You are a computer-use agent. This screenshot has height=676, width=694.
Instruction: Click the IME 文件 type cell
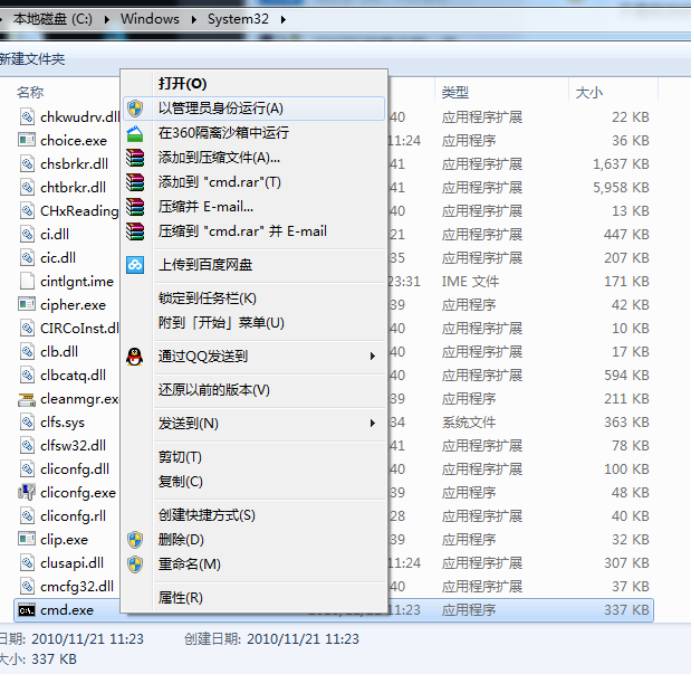coord(470,282)
